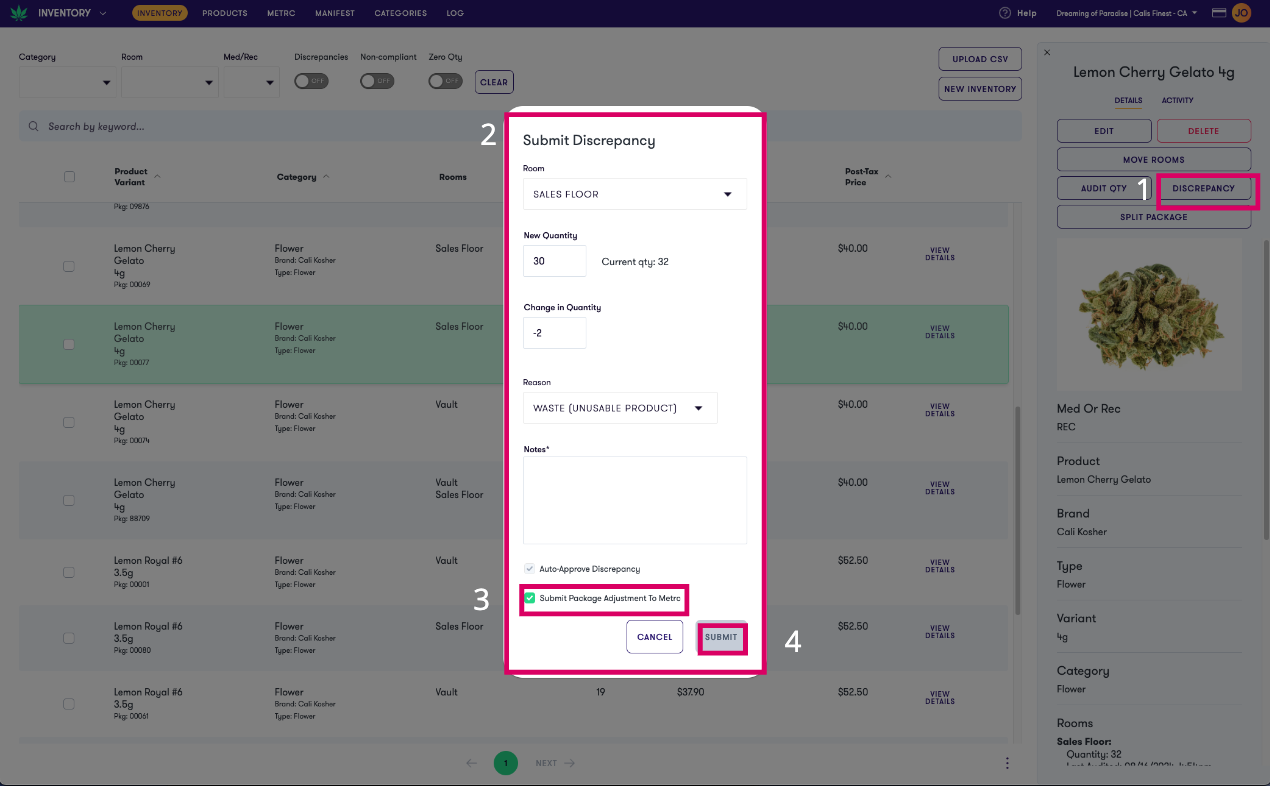Screen dimensions: 1270x786
Task: Switch to the Details tab
Action: pyautogui.click(x=1128, y=100)
